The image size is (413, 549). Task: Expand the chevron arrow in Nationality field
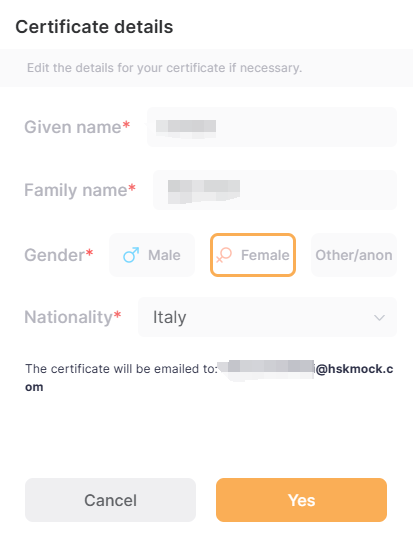(x=379, y=318)
